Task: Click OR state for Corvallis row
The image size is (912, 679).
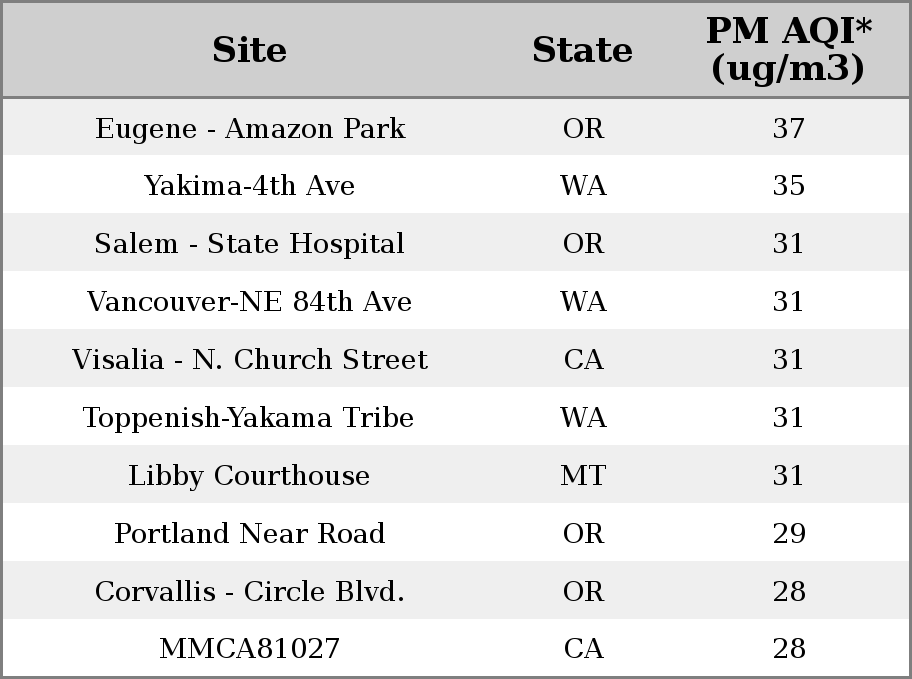Action: click(583, 591)
